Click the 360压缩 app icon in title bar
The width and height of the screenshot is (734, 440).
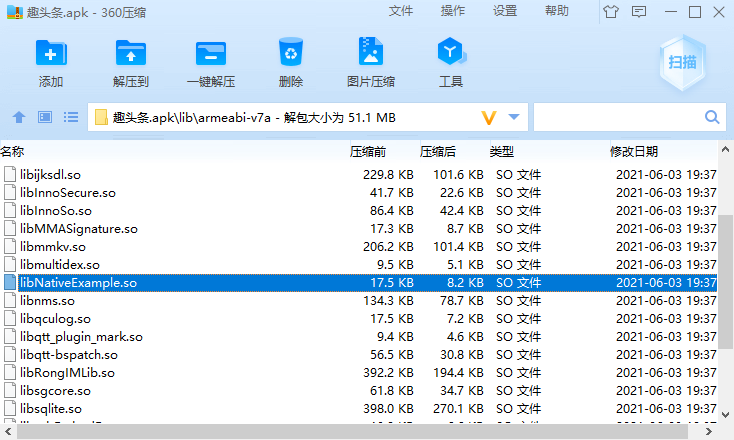pyautogui.click(x=14, y=12)
